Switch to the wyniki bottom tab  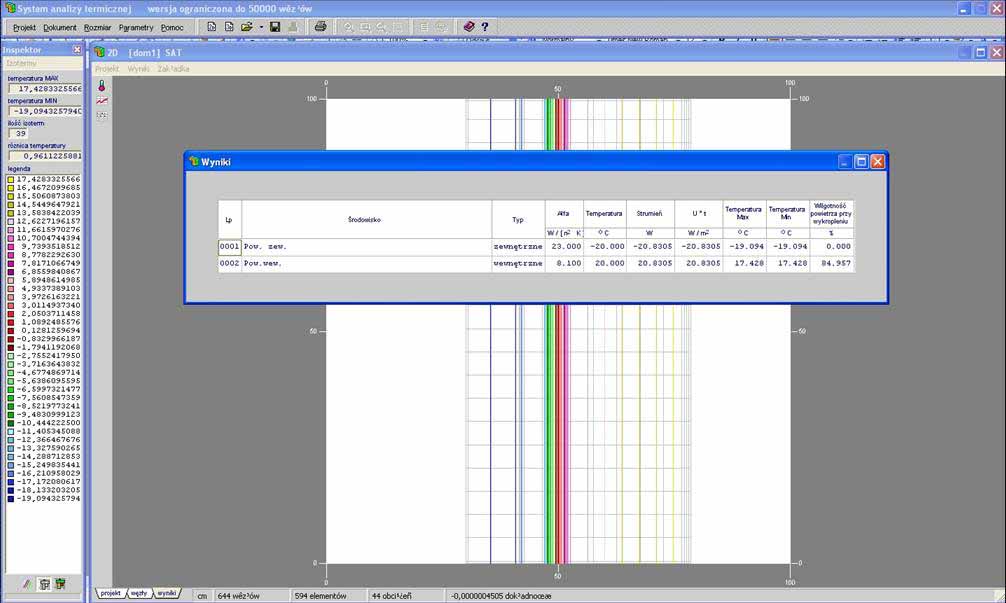(167, 593)
